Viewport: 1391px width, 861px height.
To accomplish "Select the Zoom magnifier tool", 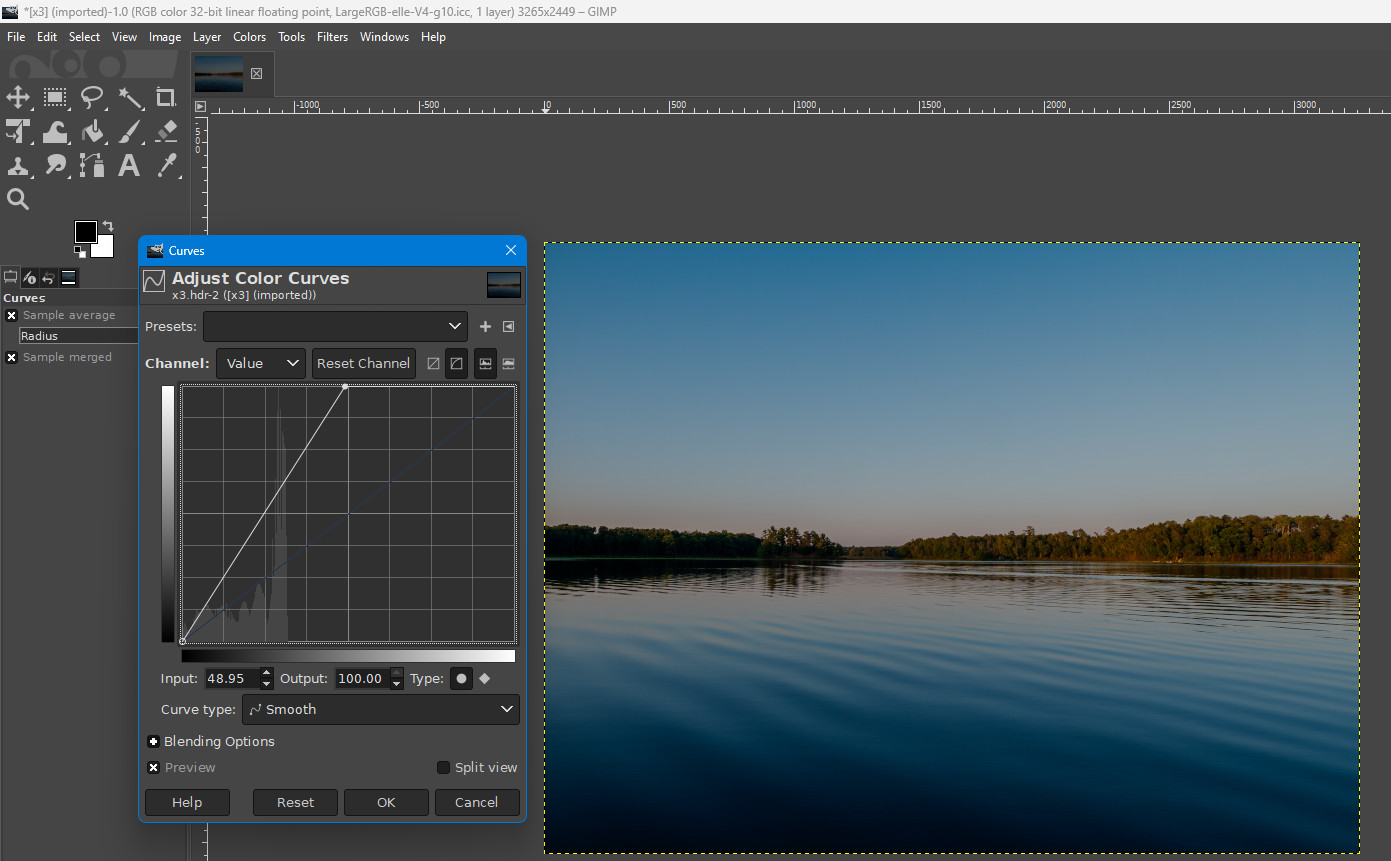I will pos(18,199).
